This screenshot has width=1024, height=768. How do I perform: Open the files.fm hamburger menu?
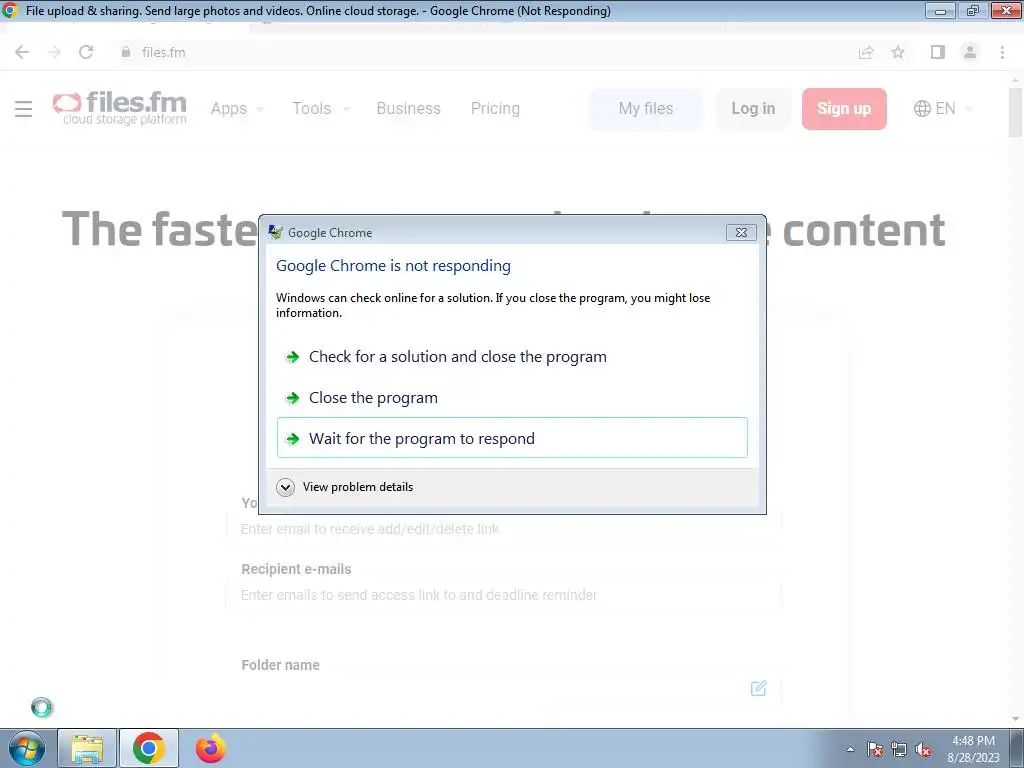24,108
